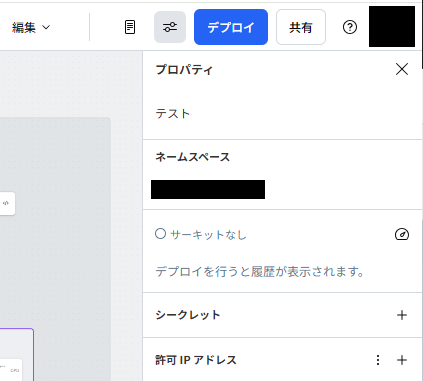This screenshot has width=423, height=381.
Task: Open the 編集 dropdown menu
Action: [x=31, y=27]
